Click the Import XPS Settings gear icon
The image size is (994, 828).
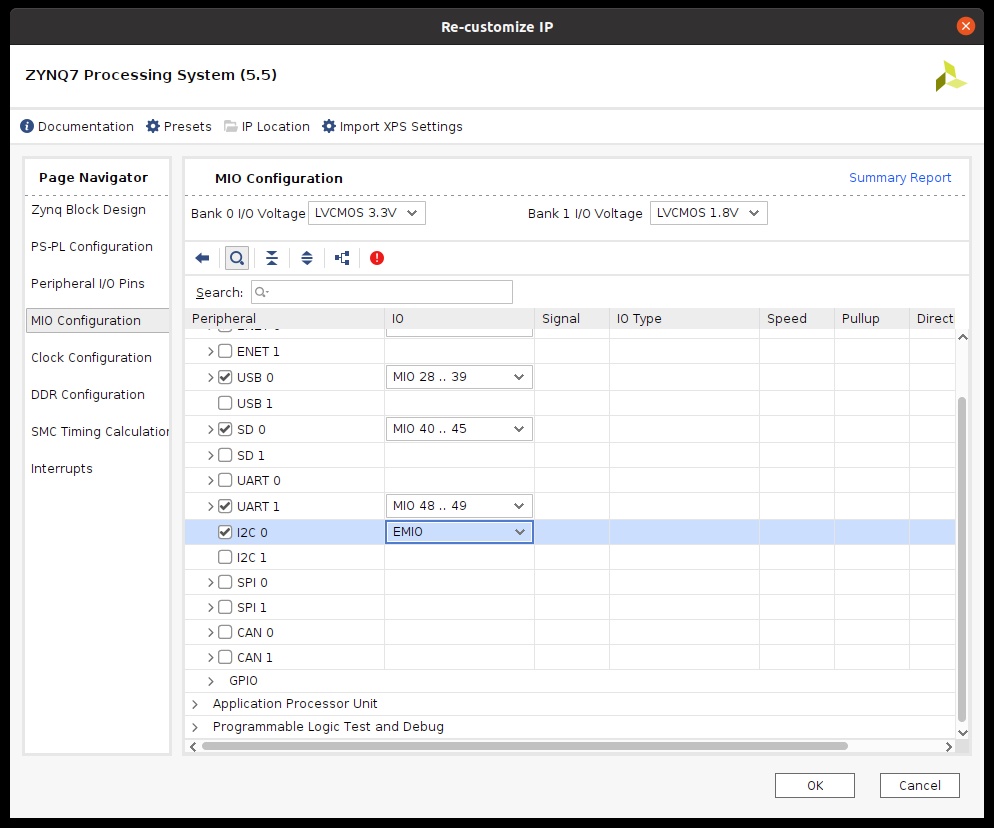coord(328,126)
